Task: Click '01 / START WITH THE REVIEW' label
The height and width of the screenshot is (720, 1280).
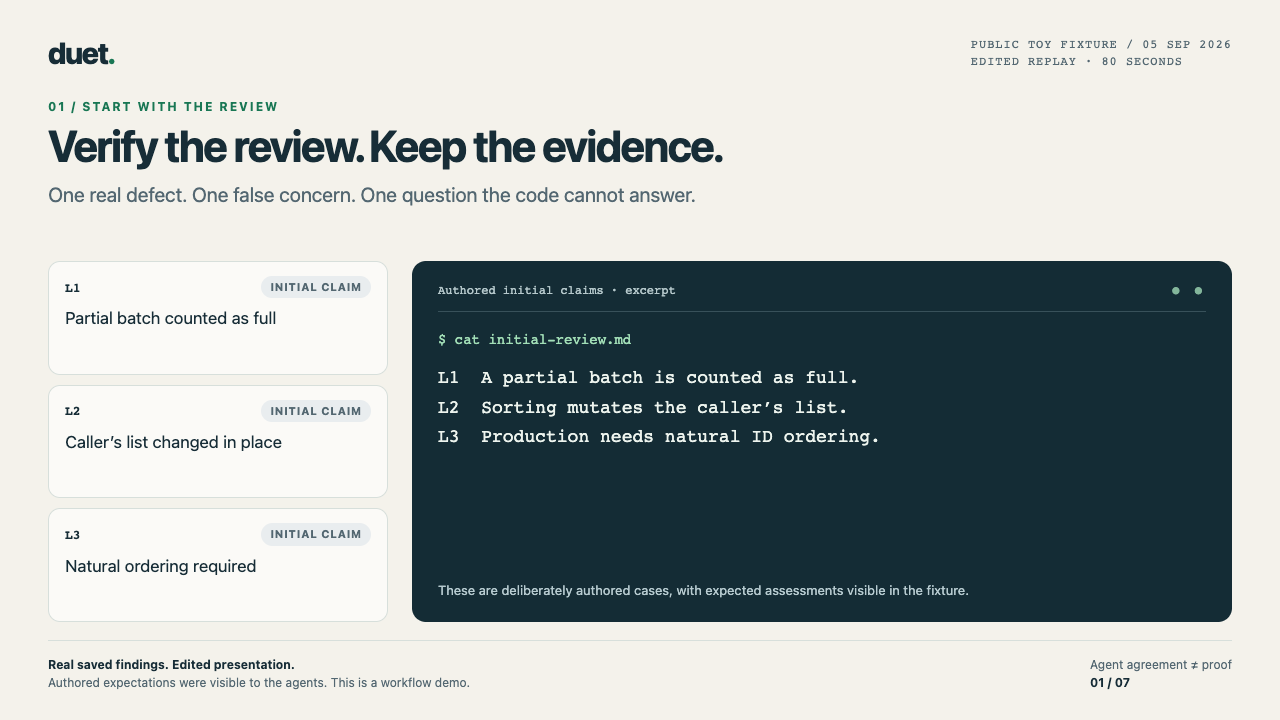Action: (x=163, y=107)
